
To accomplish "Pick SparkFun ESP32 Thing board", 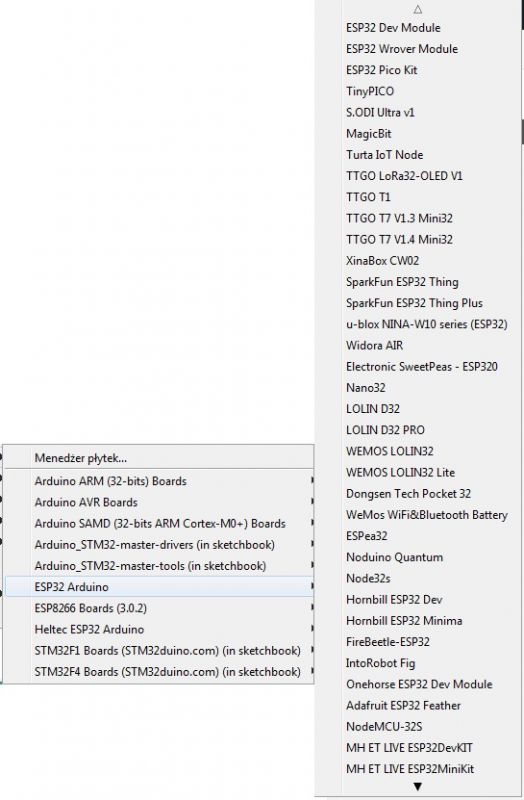I will tap(418, 282).
